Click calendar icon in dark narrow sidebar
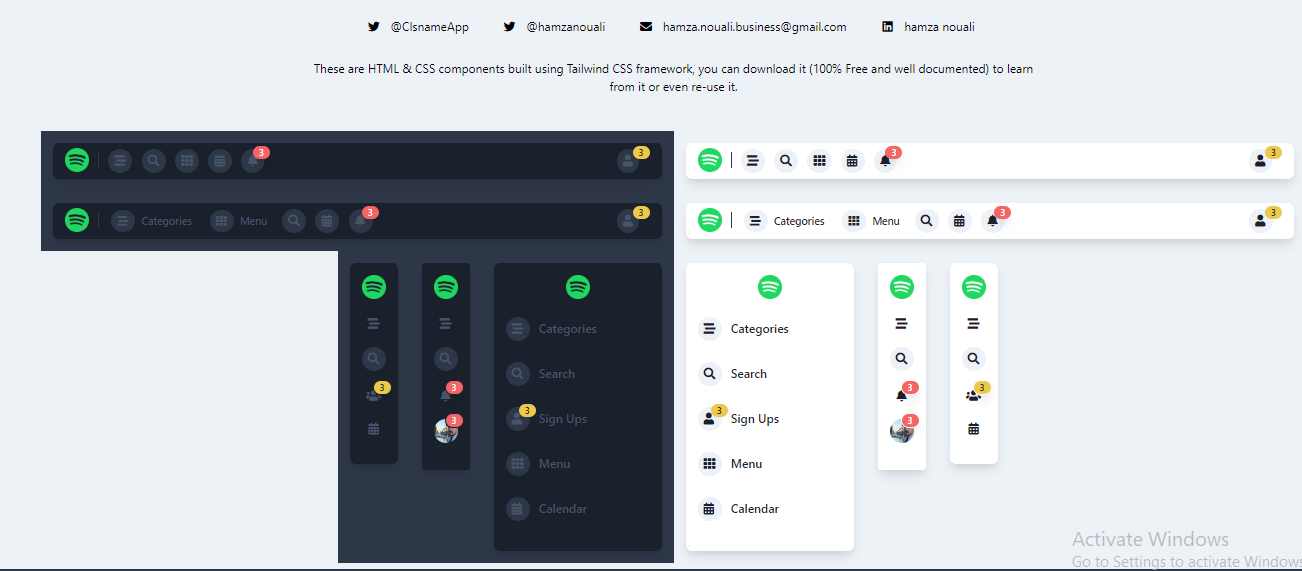Screen dimensions: 1302x571 pos(374,429)
